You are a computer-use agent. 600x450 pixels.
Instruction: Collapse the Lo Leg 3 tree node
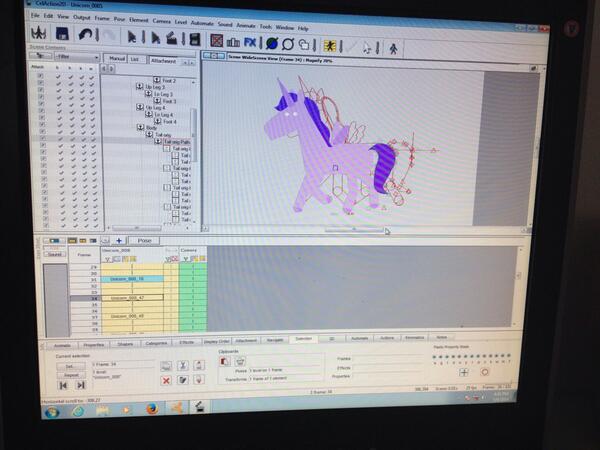click(148, 93)
